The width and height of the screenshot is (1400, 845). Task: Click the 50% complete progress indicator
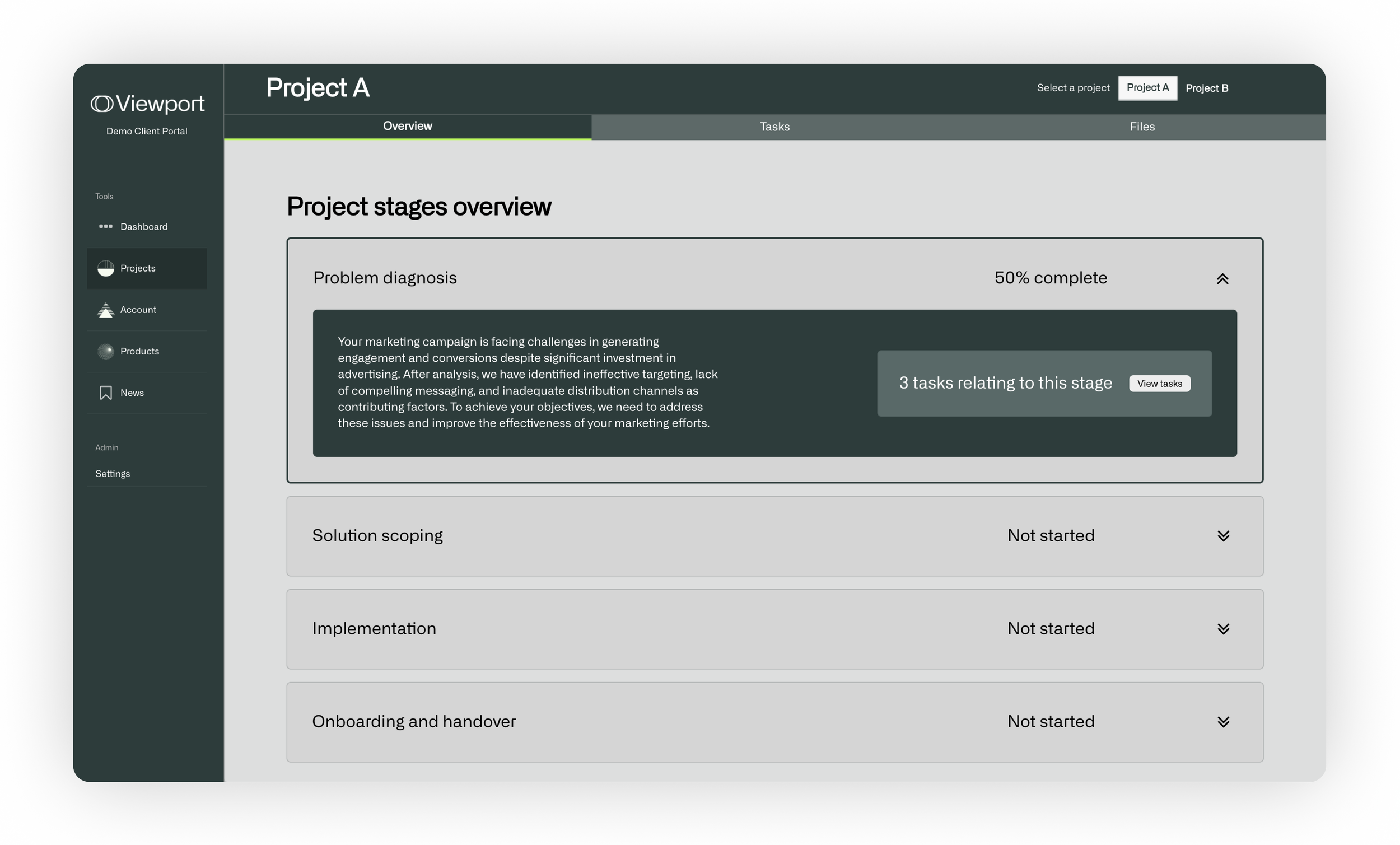pyautogui.click(x=1049, y=278)
